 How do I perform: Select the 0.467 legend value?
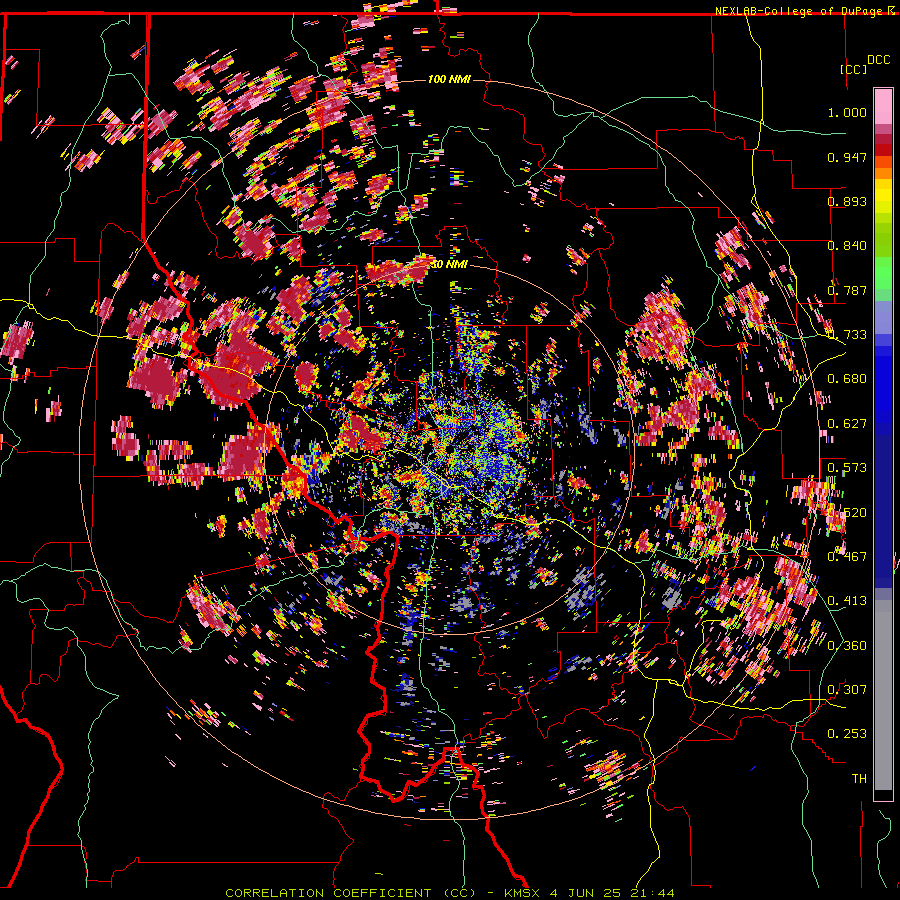point(847,557)
